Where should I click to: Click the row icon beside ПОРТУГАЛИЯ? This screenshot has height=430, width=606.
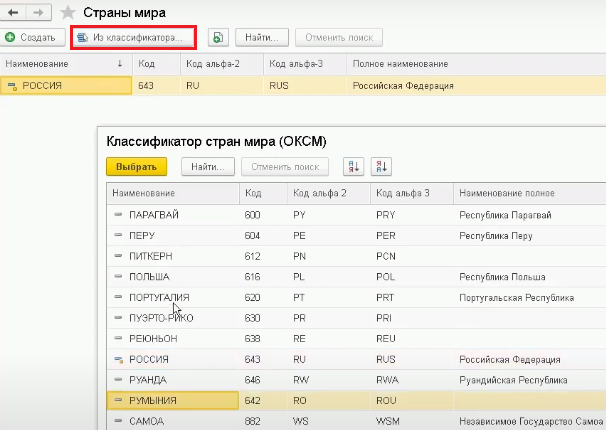coord(118,297)
